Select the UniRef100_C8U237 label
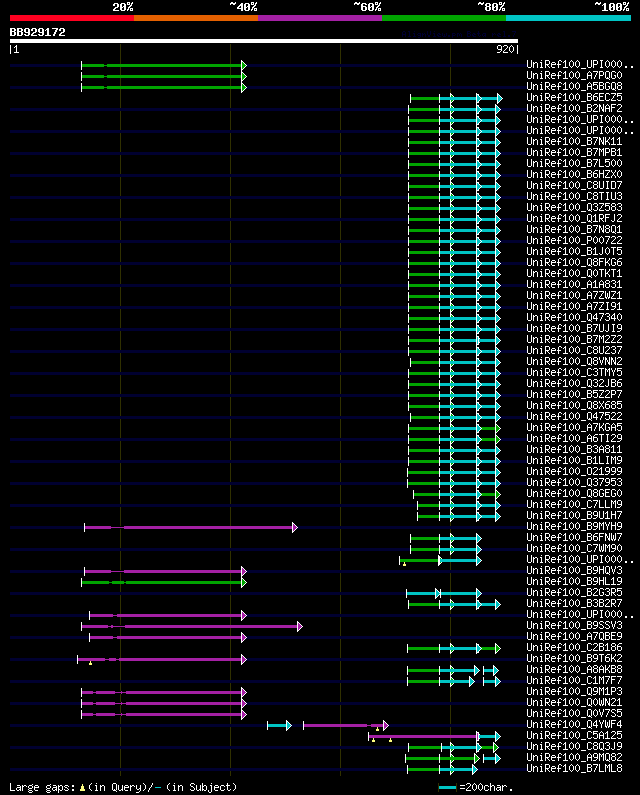Viewport: 640px width, 795px height. (574, 350)
